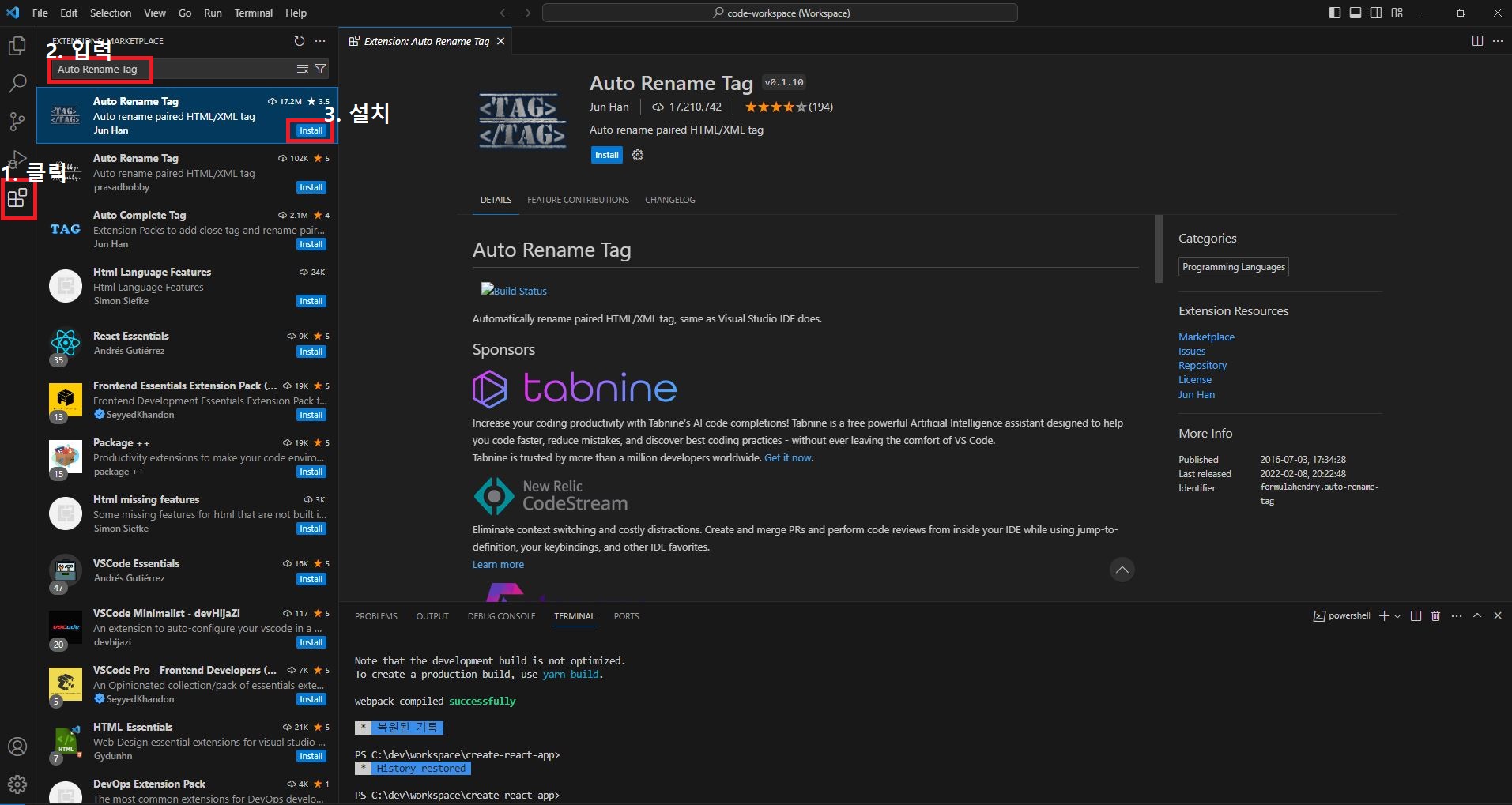Switch to the Debug Console tab

tap(501, 616)
